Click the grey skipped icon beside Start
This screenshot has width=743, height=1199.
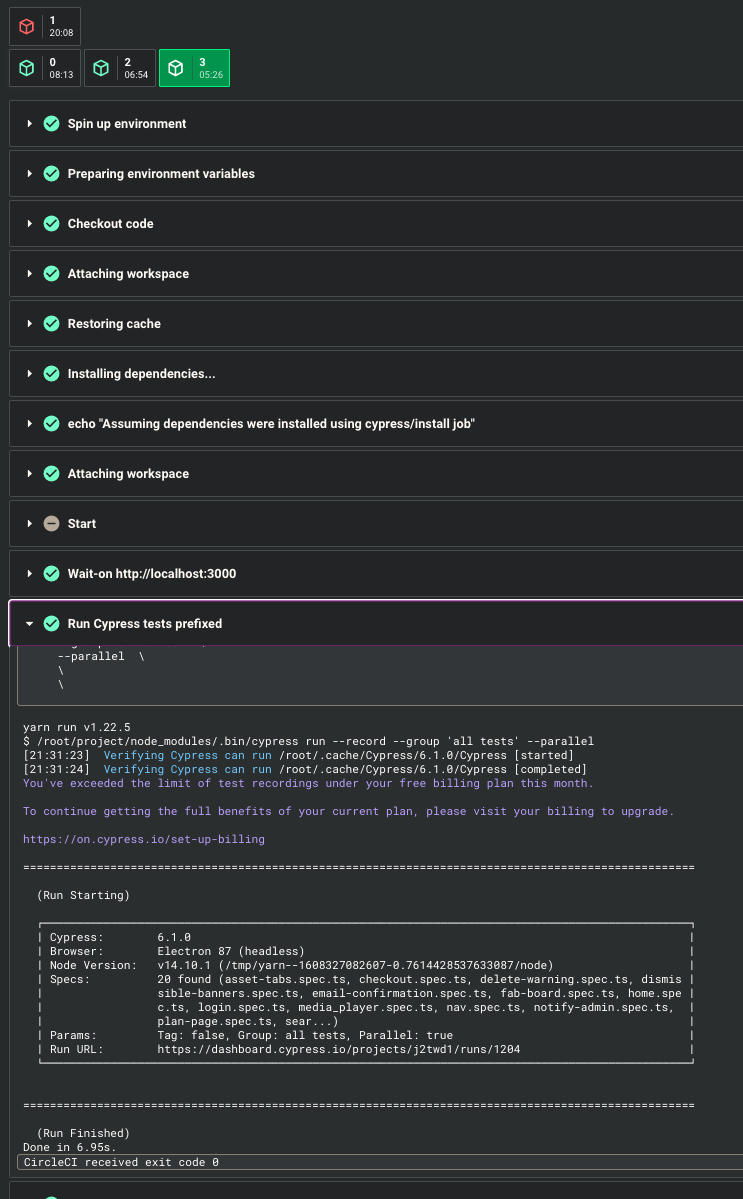(51, 523)
